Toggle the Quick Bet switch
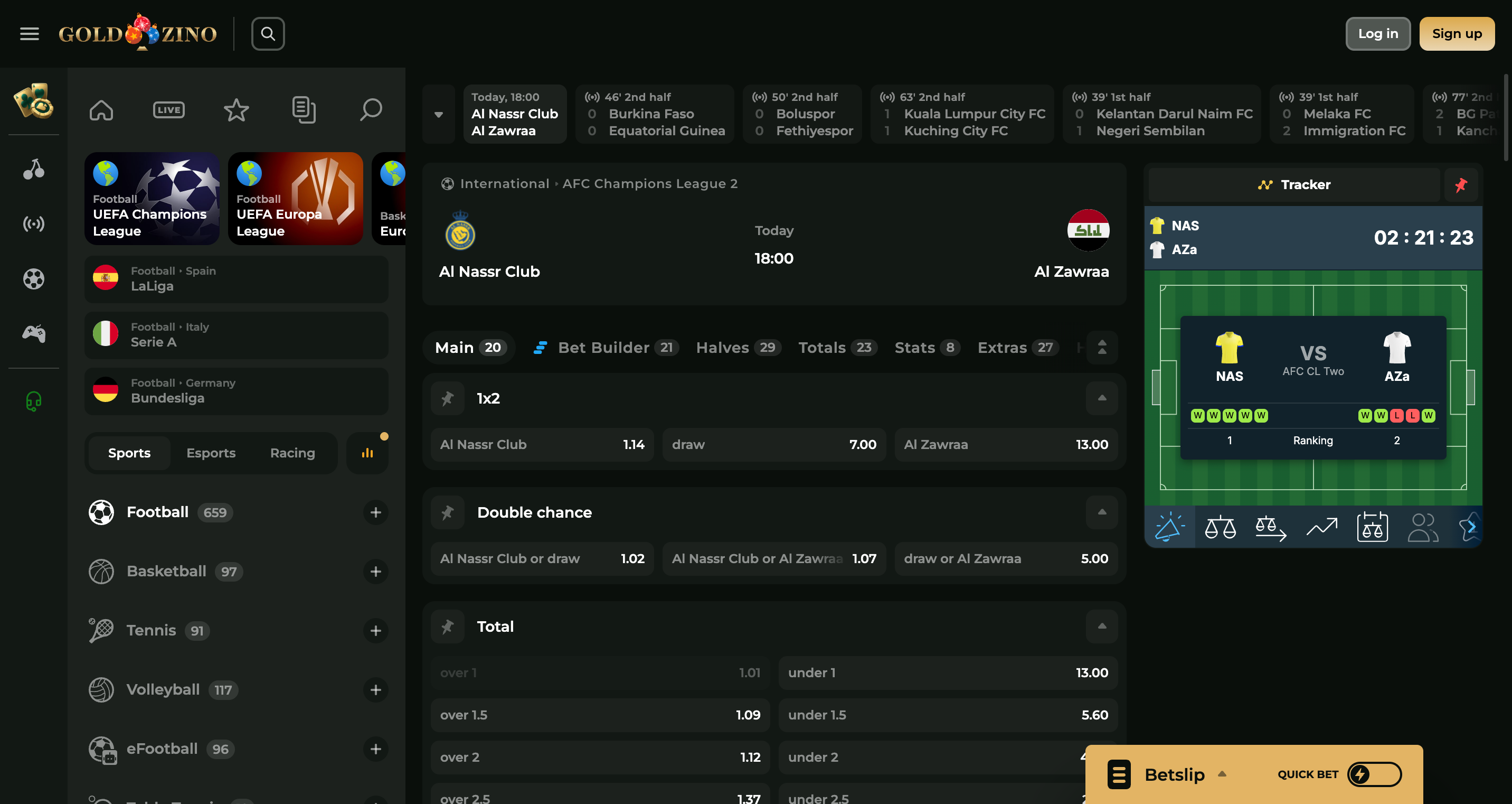Screen dimensions: 1512x804 [x=1375, y=774]
